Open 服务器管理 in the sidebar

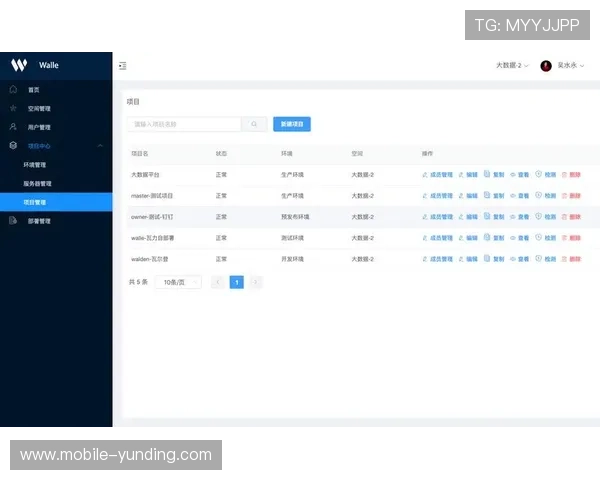point(38,184)
